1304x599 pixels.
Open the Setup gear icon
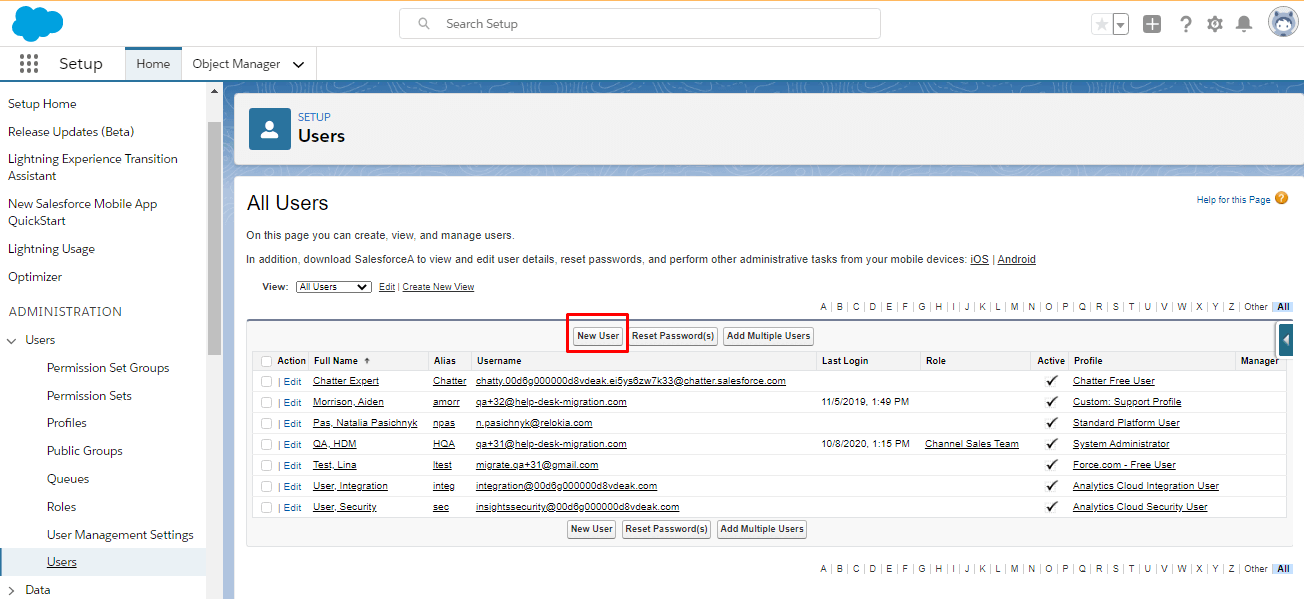1215,24
